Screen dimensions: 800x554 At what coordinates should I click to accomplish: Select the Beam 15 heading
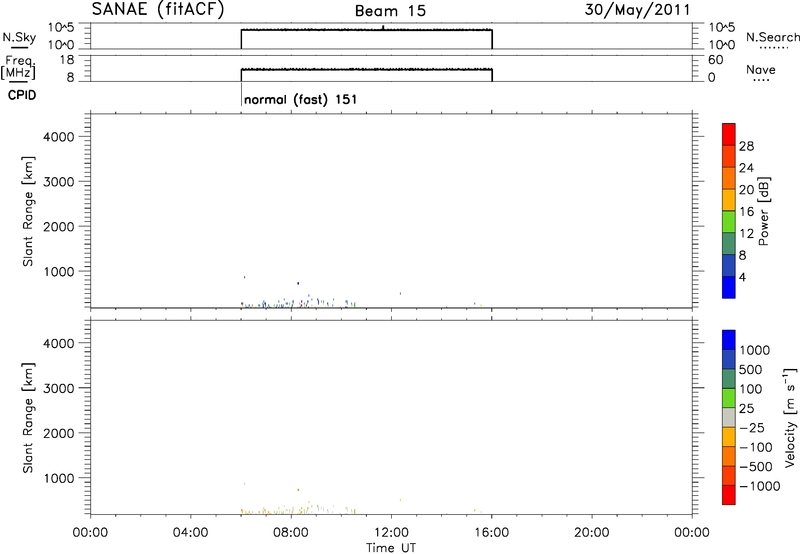[390, 11]
